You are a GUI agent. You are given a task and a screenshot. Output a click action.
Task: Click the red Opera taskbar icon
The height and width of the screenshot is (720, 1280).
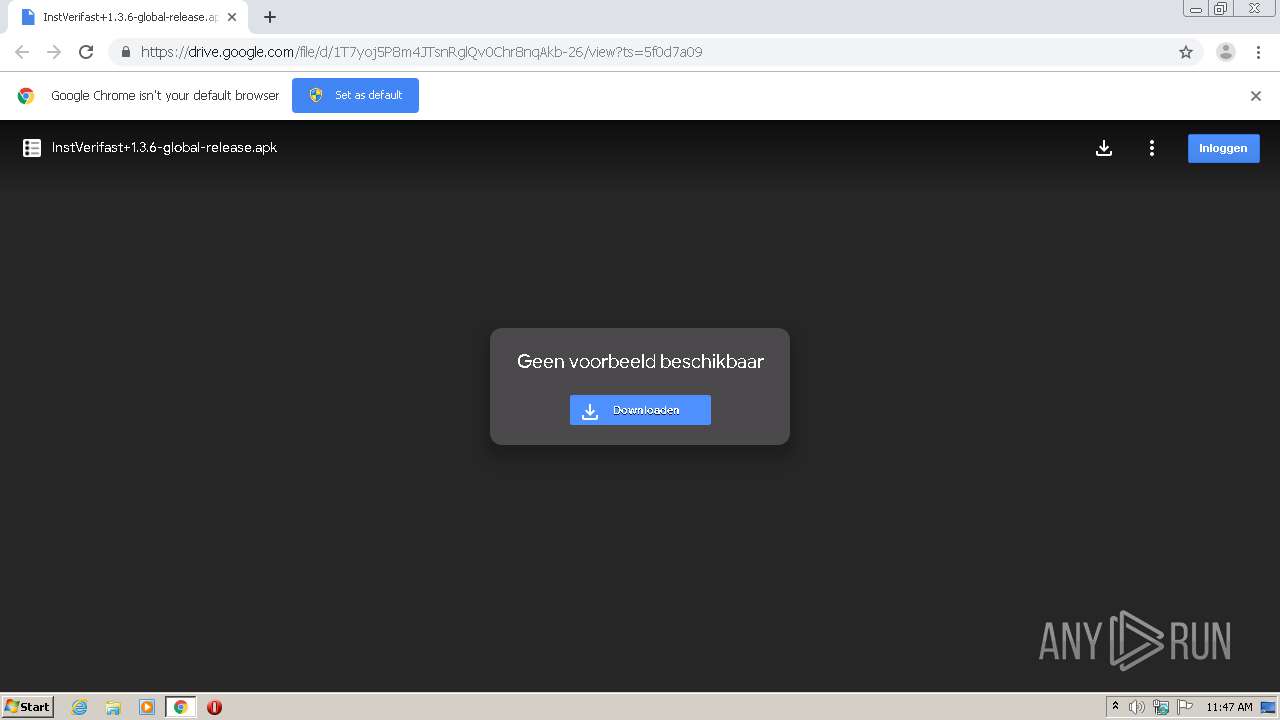[214, 707]
